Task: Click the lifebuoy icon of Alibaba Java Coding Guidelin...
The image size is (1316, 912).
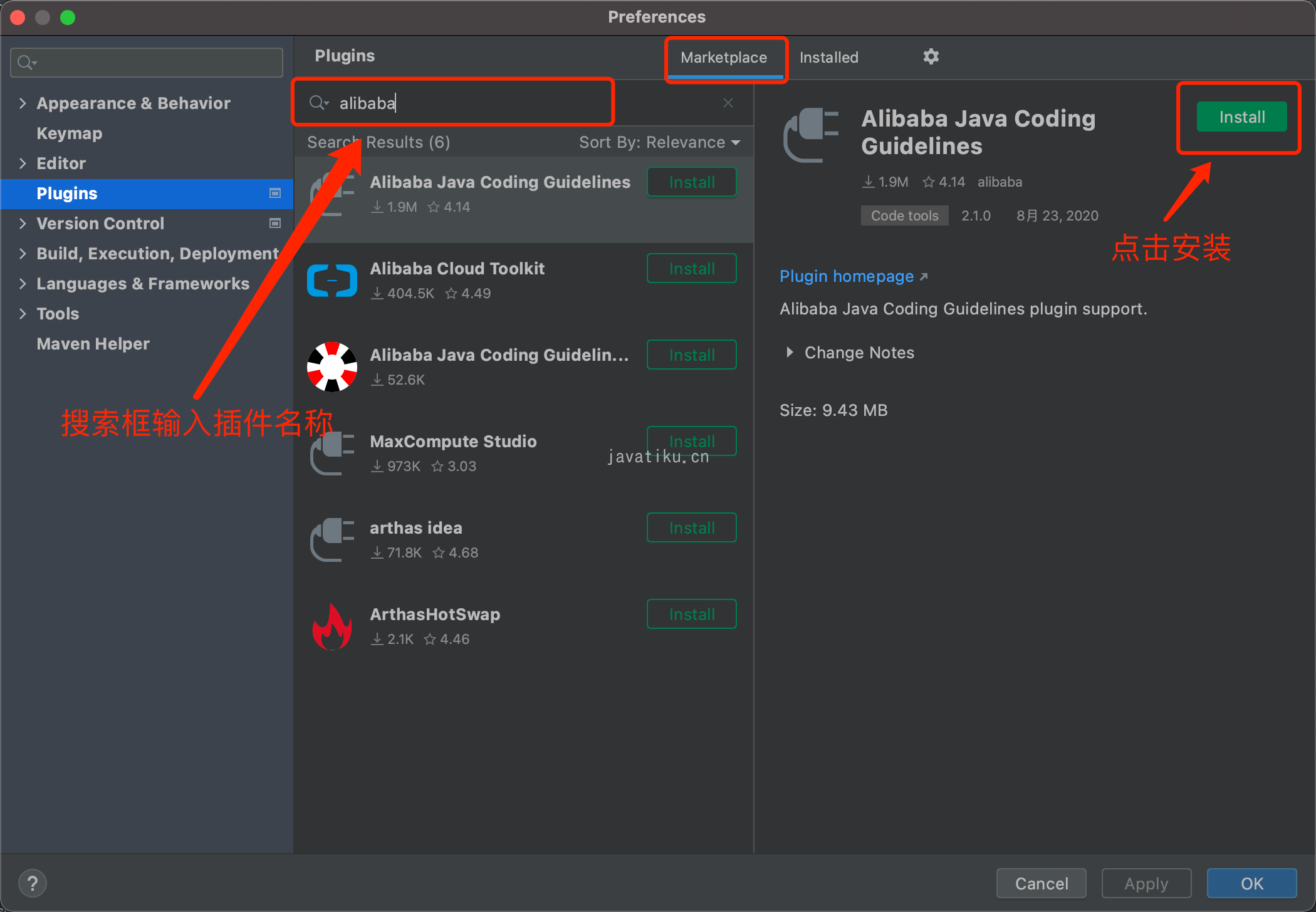Action: (332, 367)
